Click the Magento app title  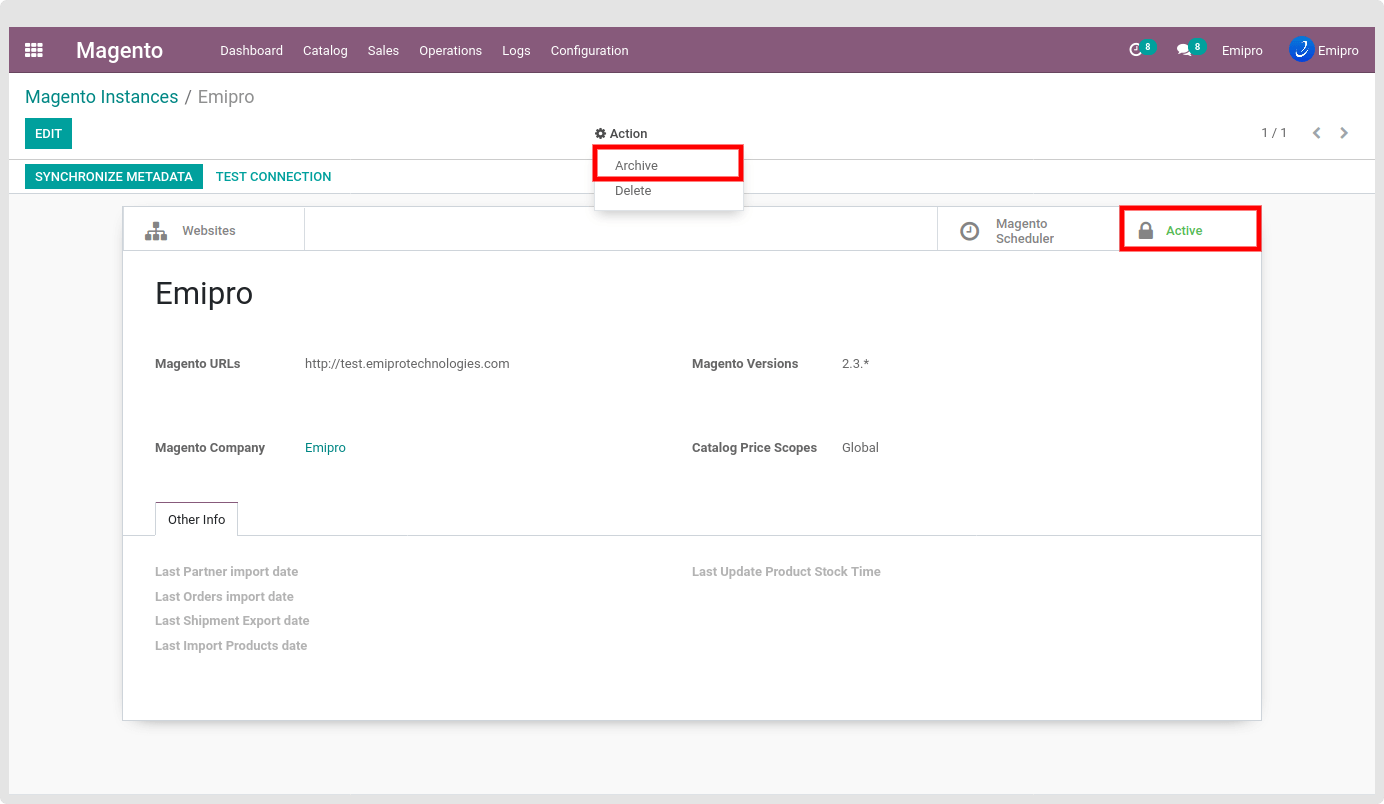119,50
